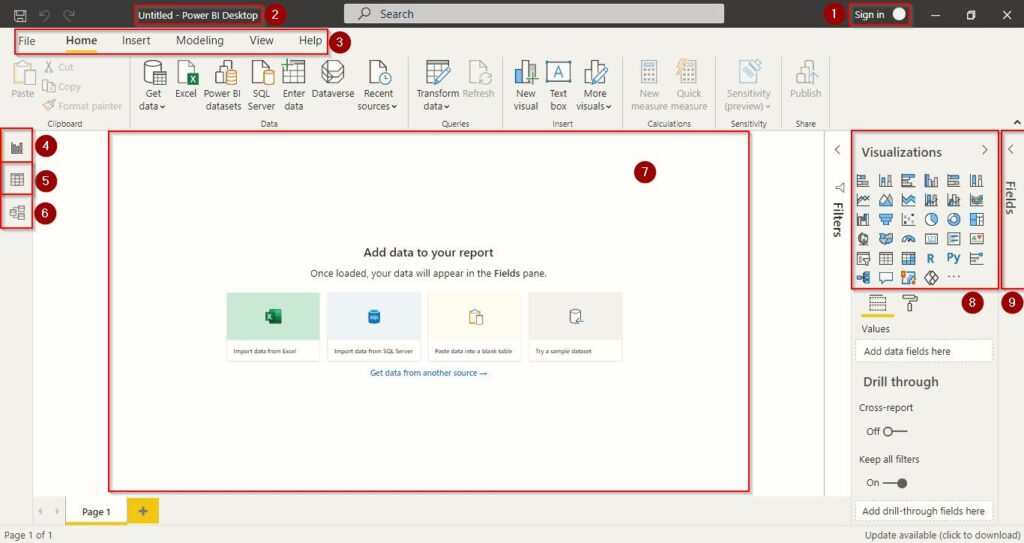Click the Publish button
This screenshot has height=543, width=1024.
pyautogui.click(x=806, y=80)
